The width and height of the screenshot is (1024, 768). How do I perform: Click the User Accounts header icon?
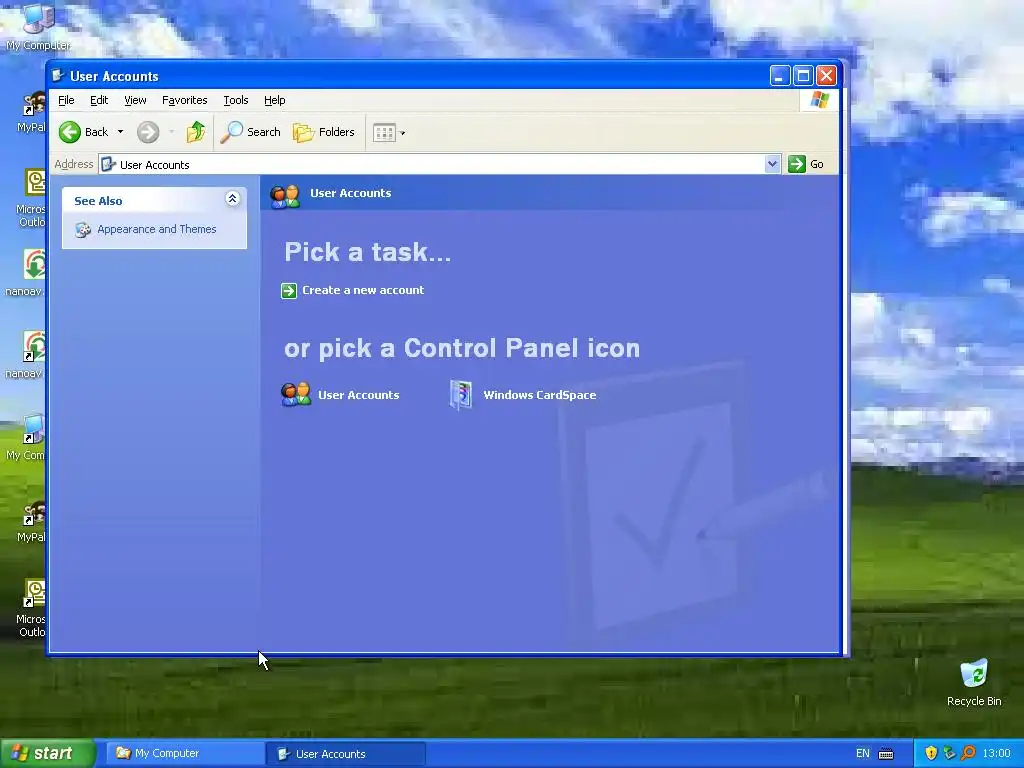tap(285, 195)
